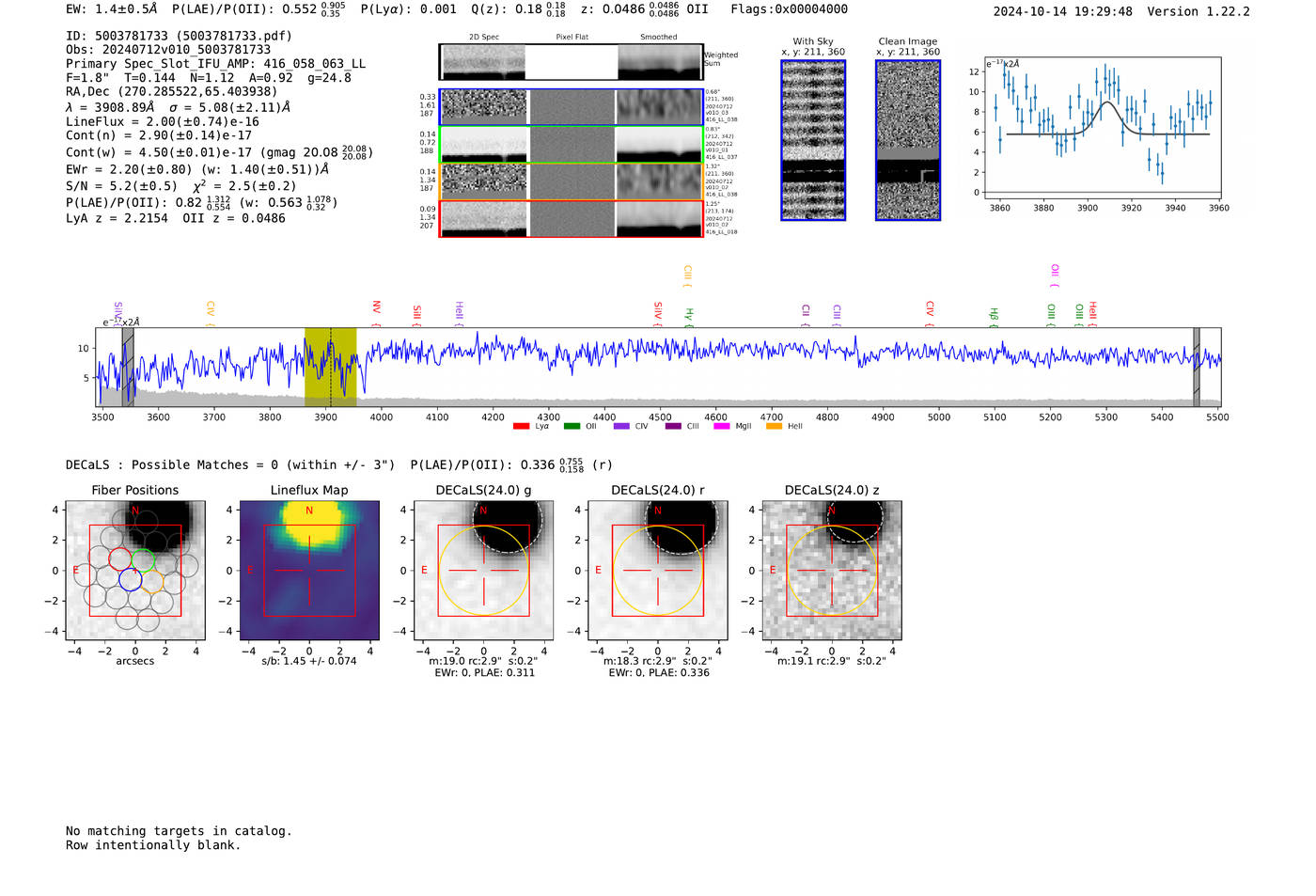Click the 'λ = 3908.89Å' wavelength line
This screenshot has width=1316, height=896.
coord(178,107)
